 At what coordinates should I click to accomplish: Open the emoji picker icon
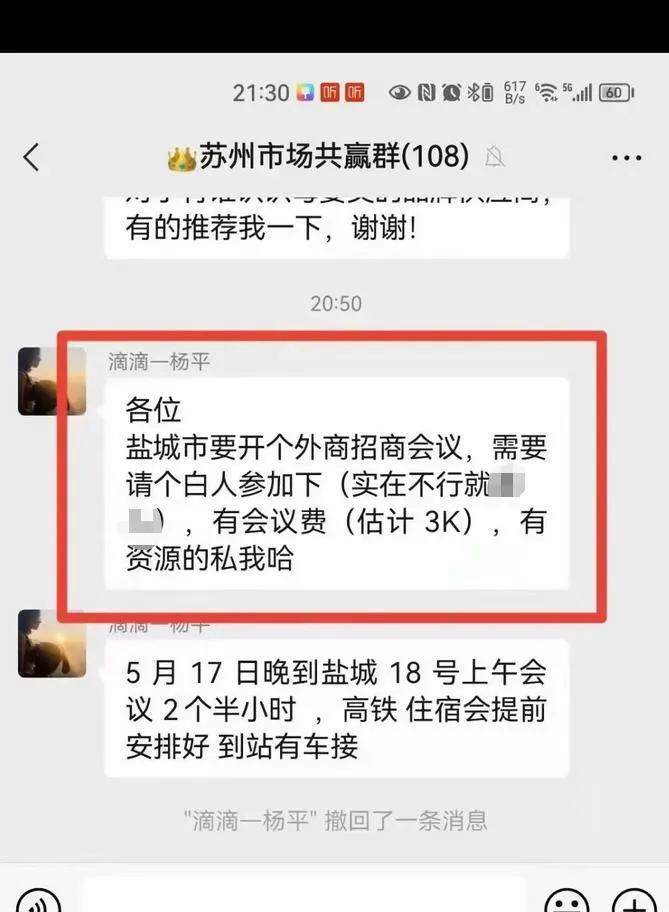click(568, 900)
